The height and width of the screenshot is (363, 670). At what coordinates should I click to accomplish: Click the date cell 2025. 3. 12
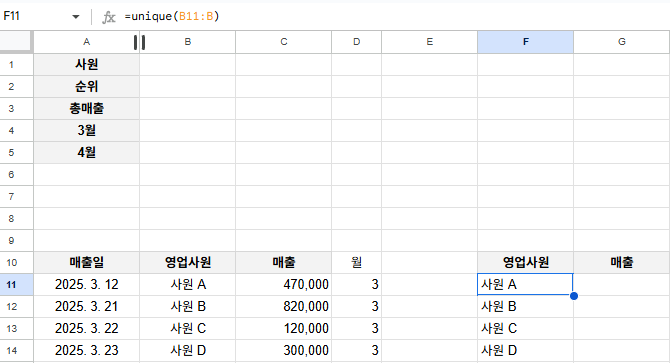[86, 284]
